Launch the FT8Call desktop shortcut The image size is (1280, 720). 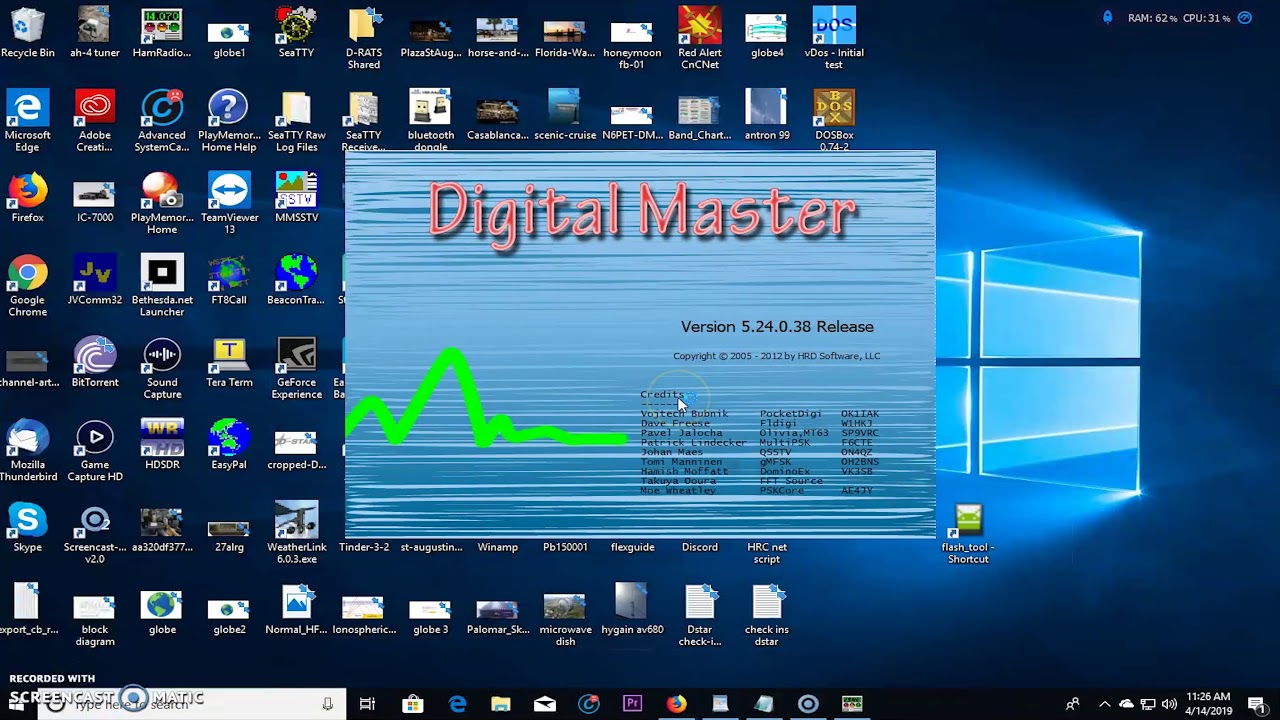pyautogui.click(x=229, y=280)
